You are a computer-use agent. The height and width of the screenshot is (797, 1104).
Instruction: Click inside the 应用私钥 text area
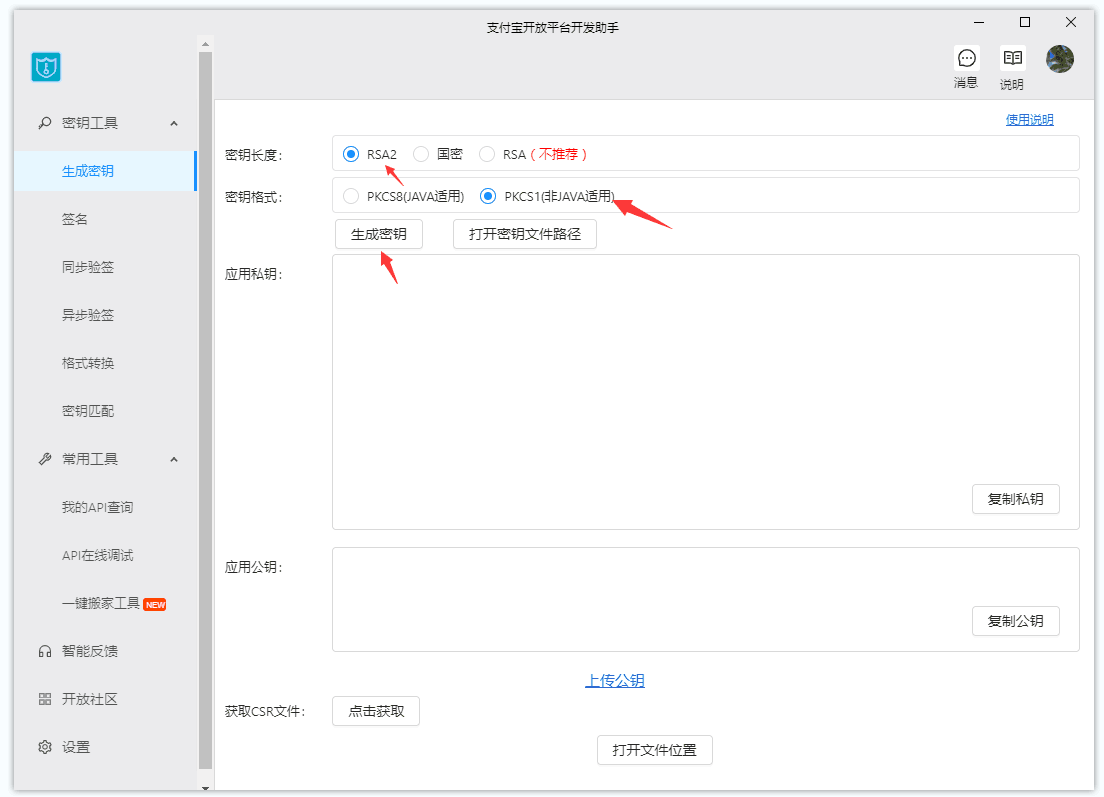pos(705,392)
